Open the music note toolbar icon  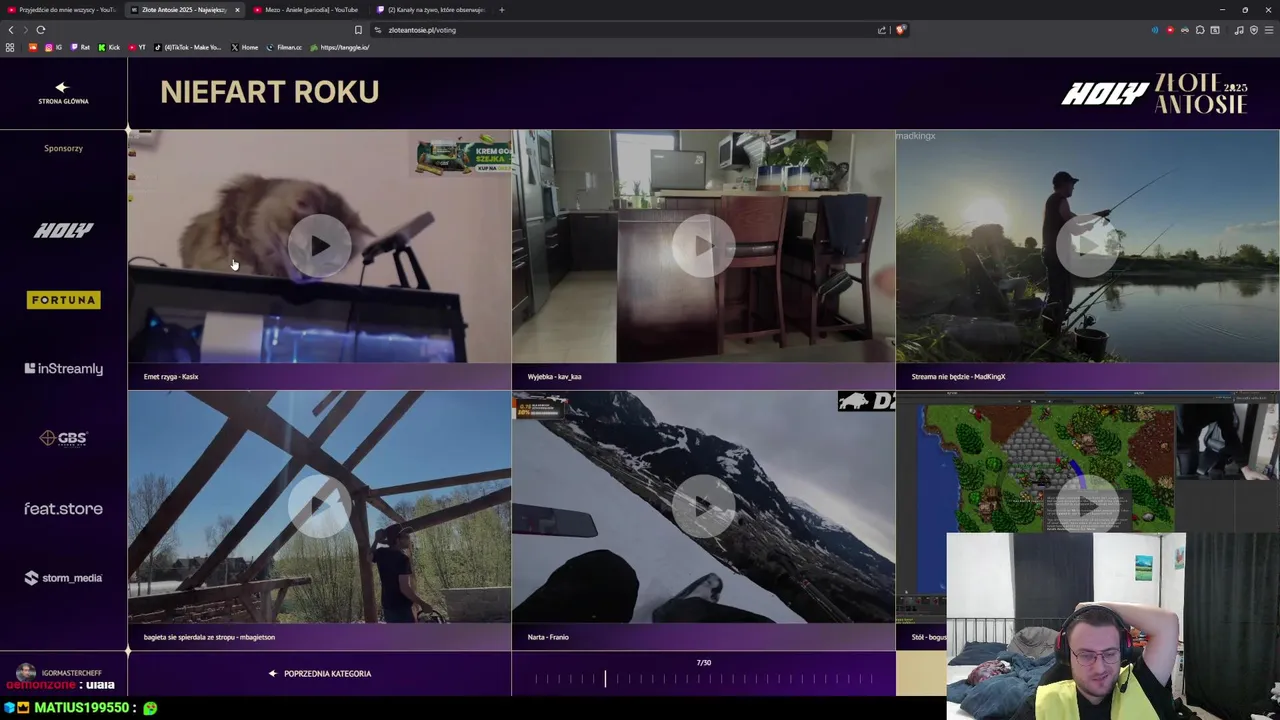[1239, 30]
